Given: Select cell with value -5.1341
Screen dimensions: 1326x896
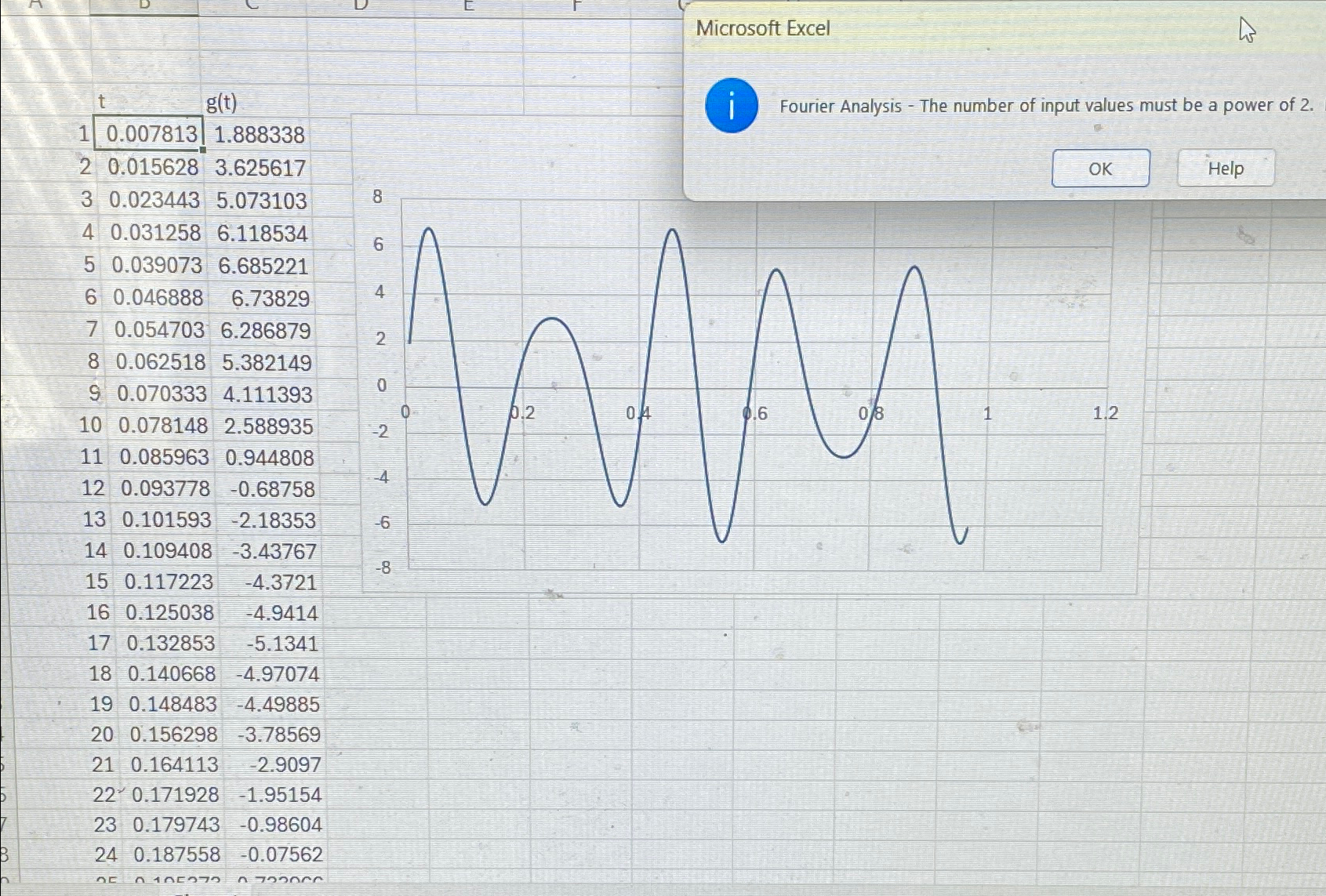Looking at the screenshot, I should [282, 644].
